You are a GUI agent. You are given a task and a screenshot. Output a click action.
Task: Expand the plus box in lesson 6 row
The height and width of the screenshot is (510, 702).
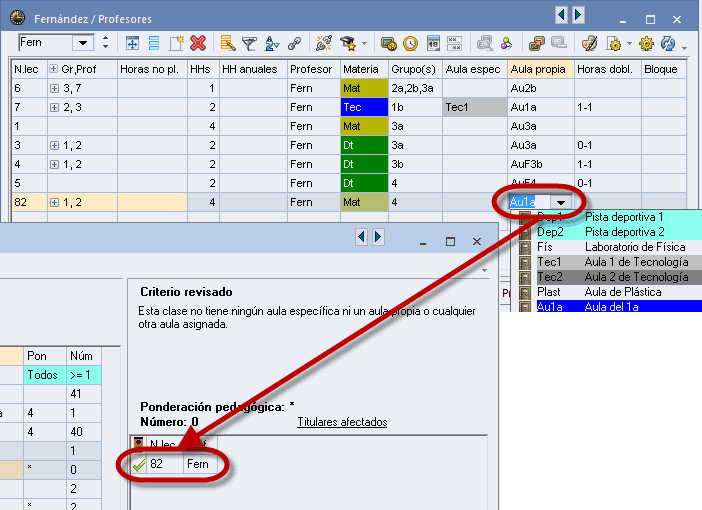[x=54, y=89]
